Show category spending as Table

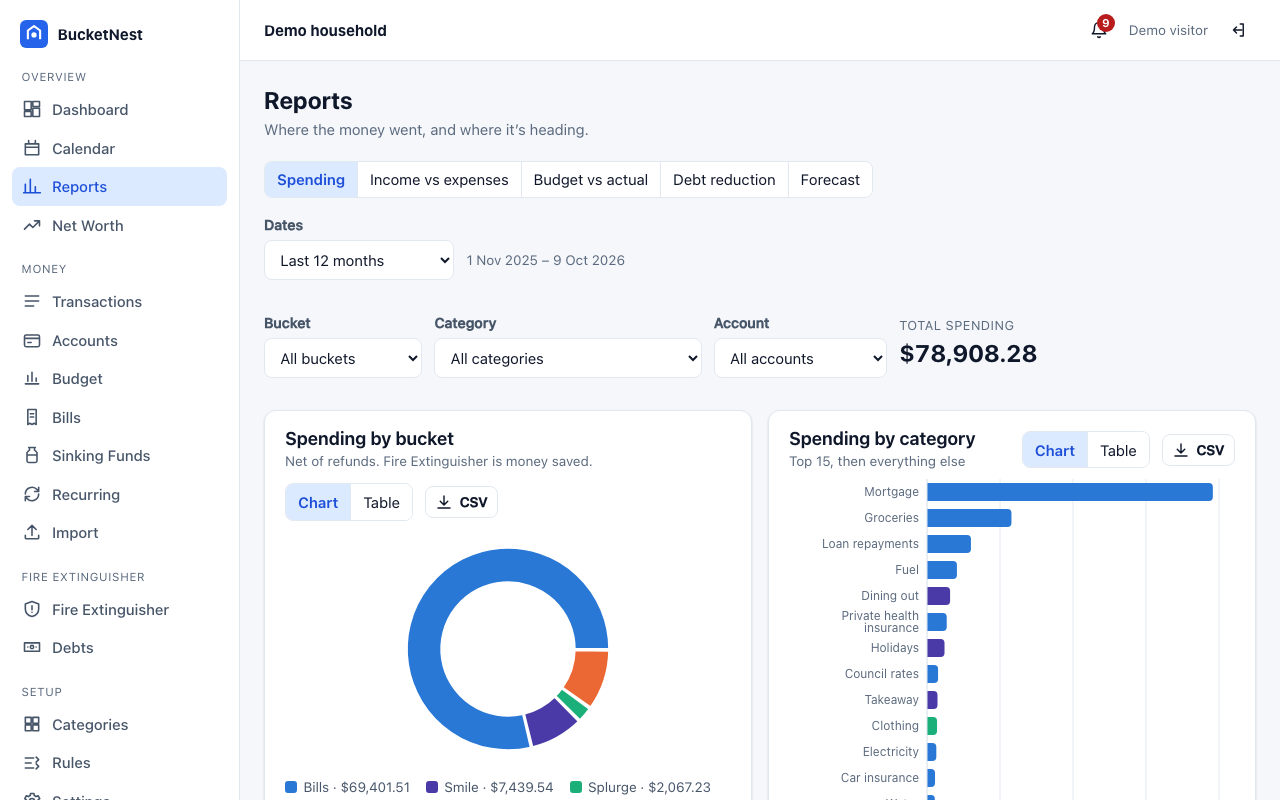point(1118,450)
